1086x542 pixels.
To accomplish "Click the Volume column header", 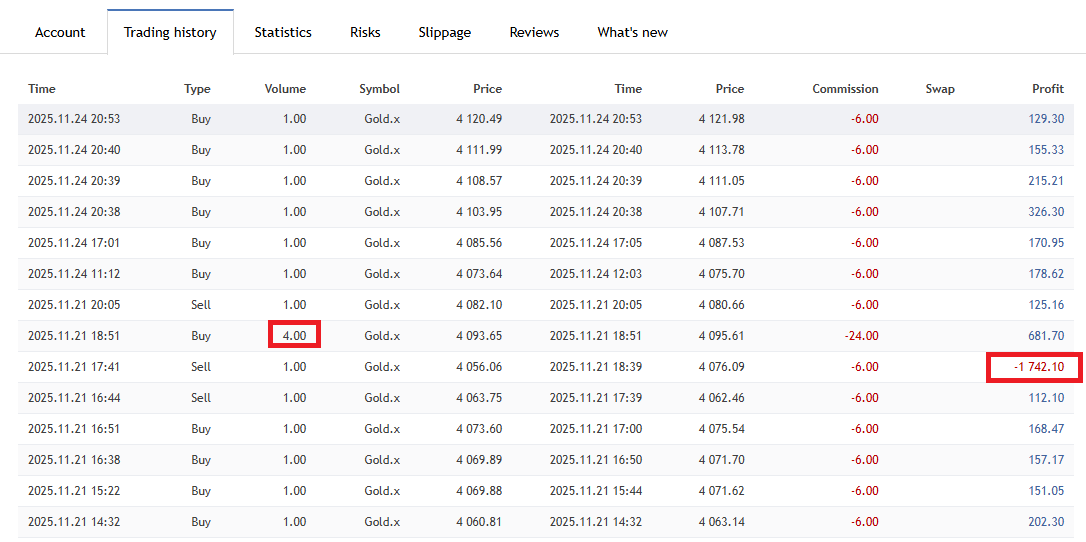I will (x=285, y=89).
